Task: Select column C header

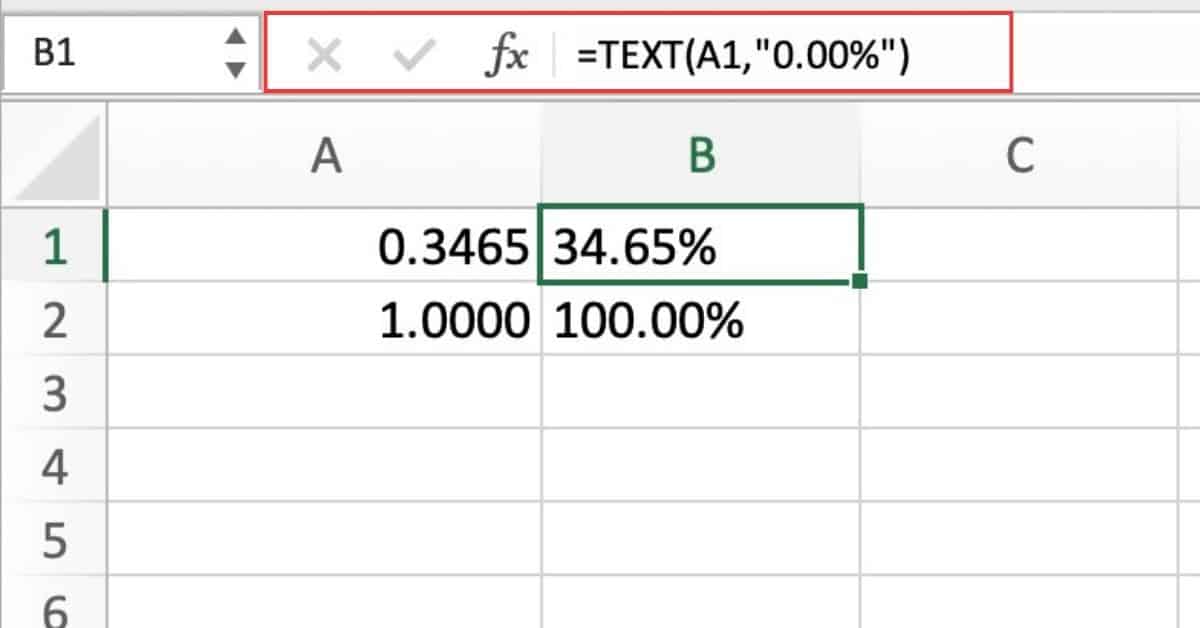Action: [x=1018, y=156]
